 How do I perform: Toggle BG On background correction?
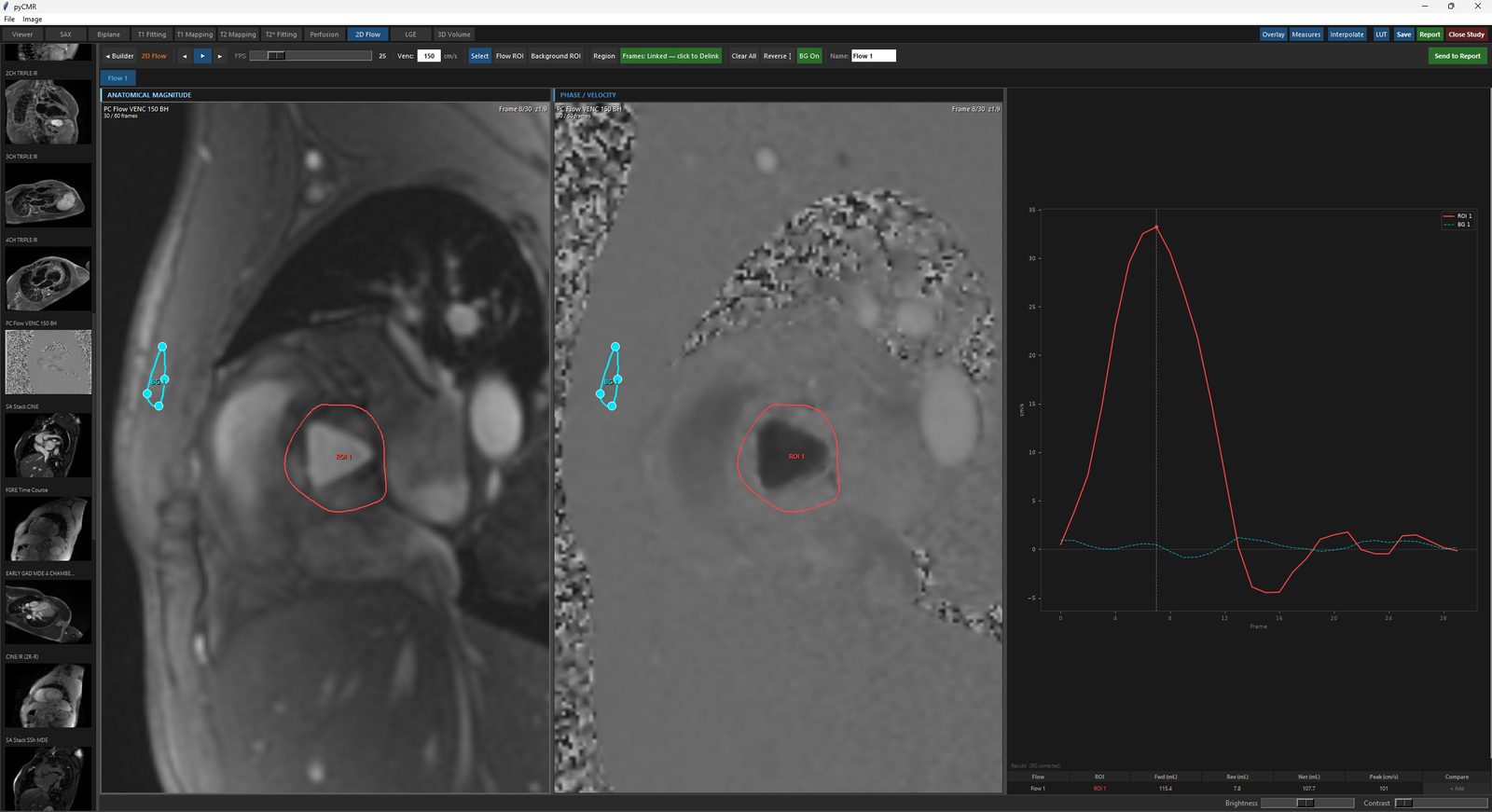[809, 56]
